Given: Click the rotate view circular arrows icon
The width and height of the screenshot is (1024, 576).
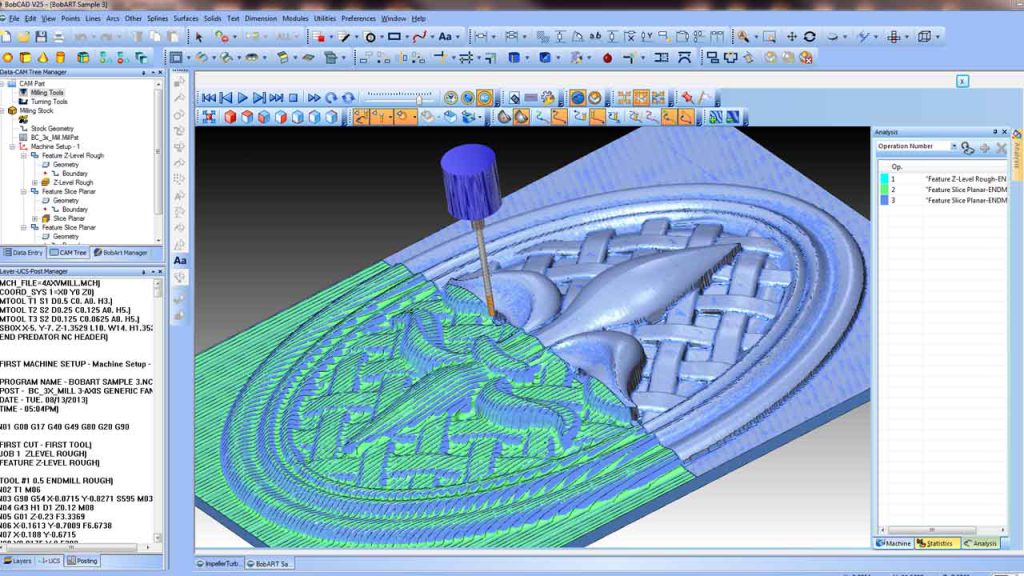Looking at the screenshot, I should click(810, 37).
